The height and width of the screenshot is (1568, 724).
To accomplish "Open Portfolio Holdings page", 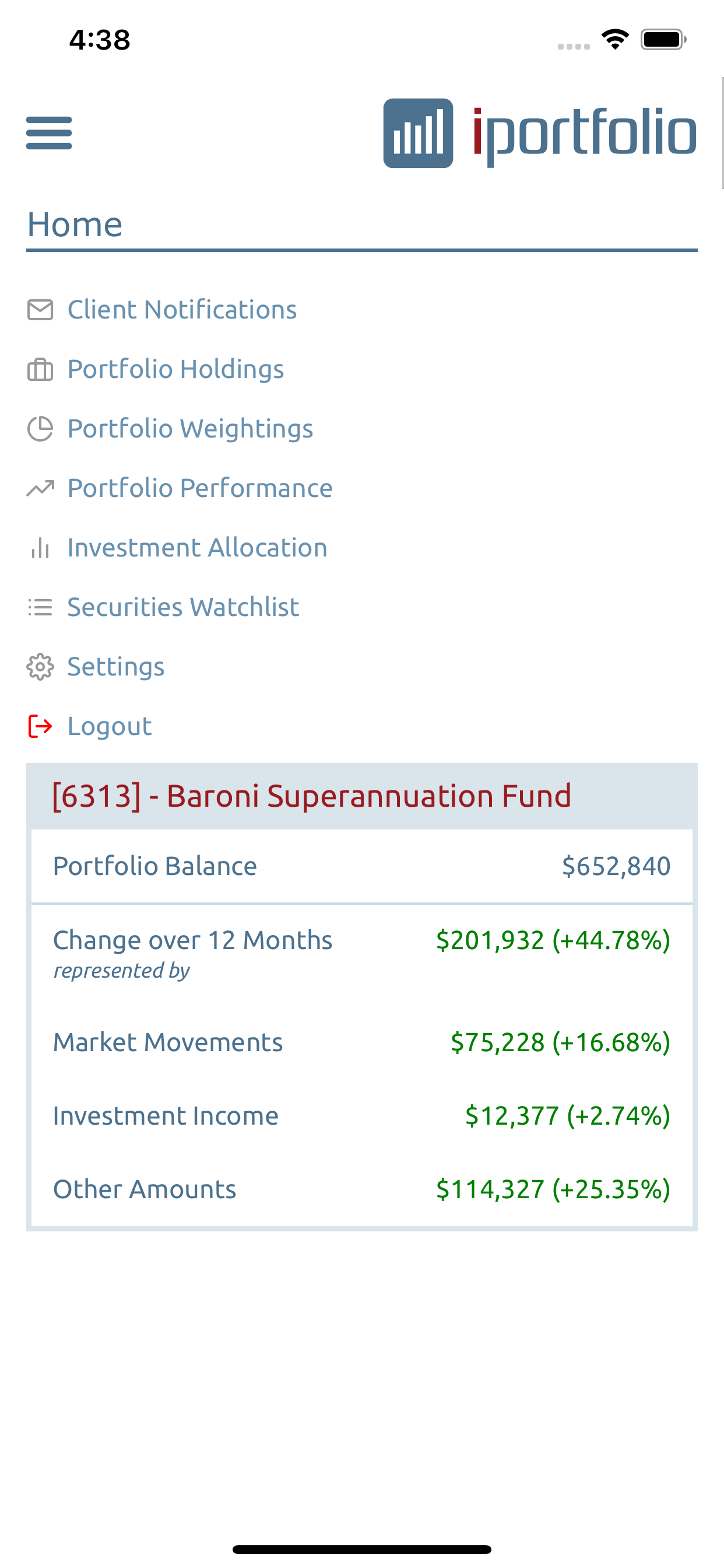I will point(175,369).
